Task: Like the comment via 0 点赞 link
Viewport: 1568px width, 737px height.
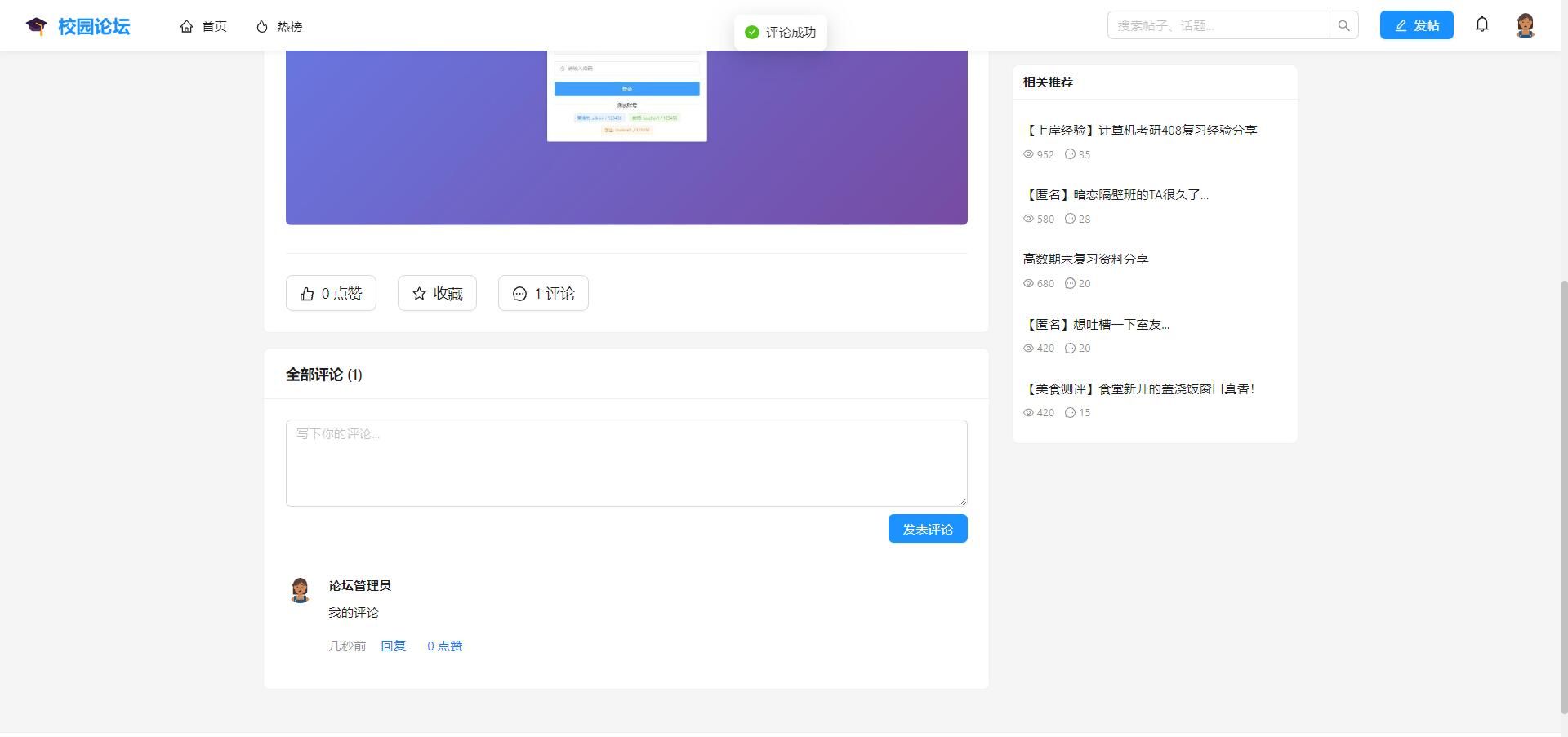Action: [444, 646]
